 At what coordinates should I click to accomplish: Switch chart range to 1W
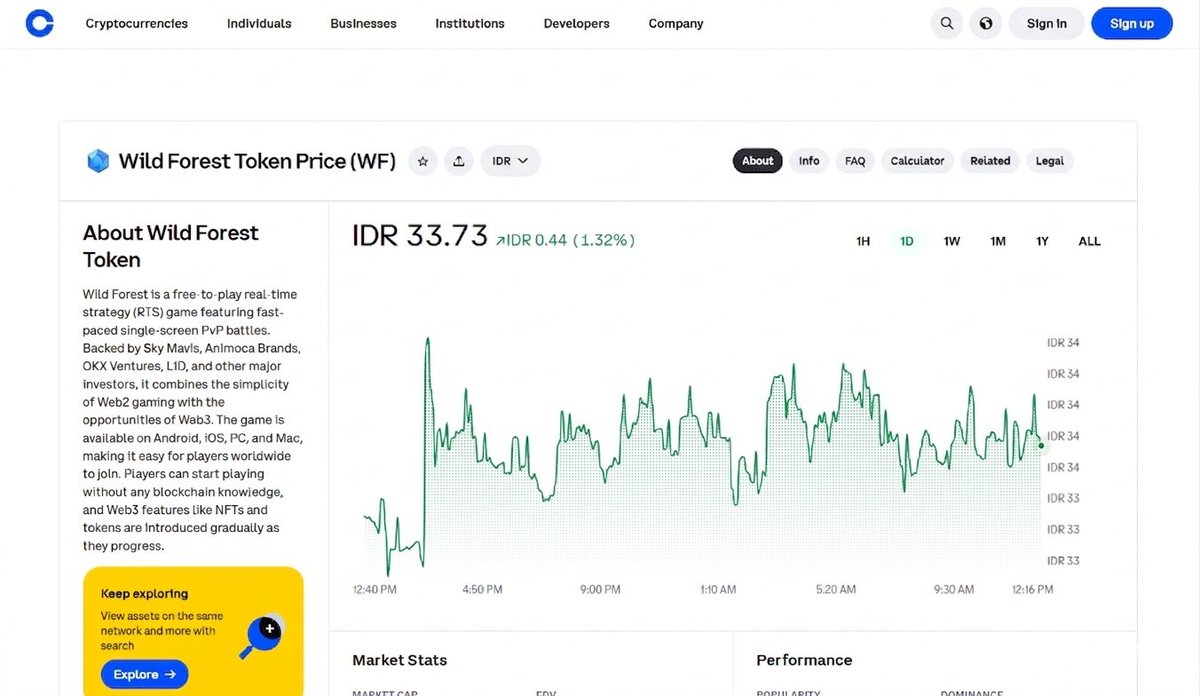(952, 241)
